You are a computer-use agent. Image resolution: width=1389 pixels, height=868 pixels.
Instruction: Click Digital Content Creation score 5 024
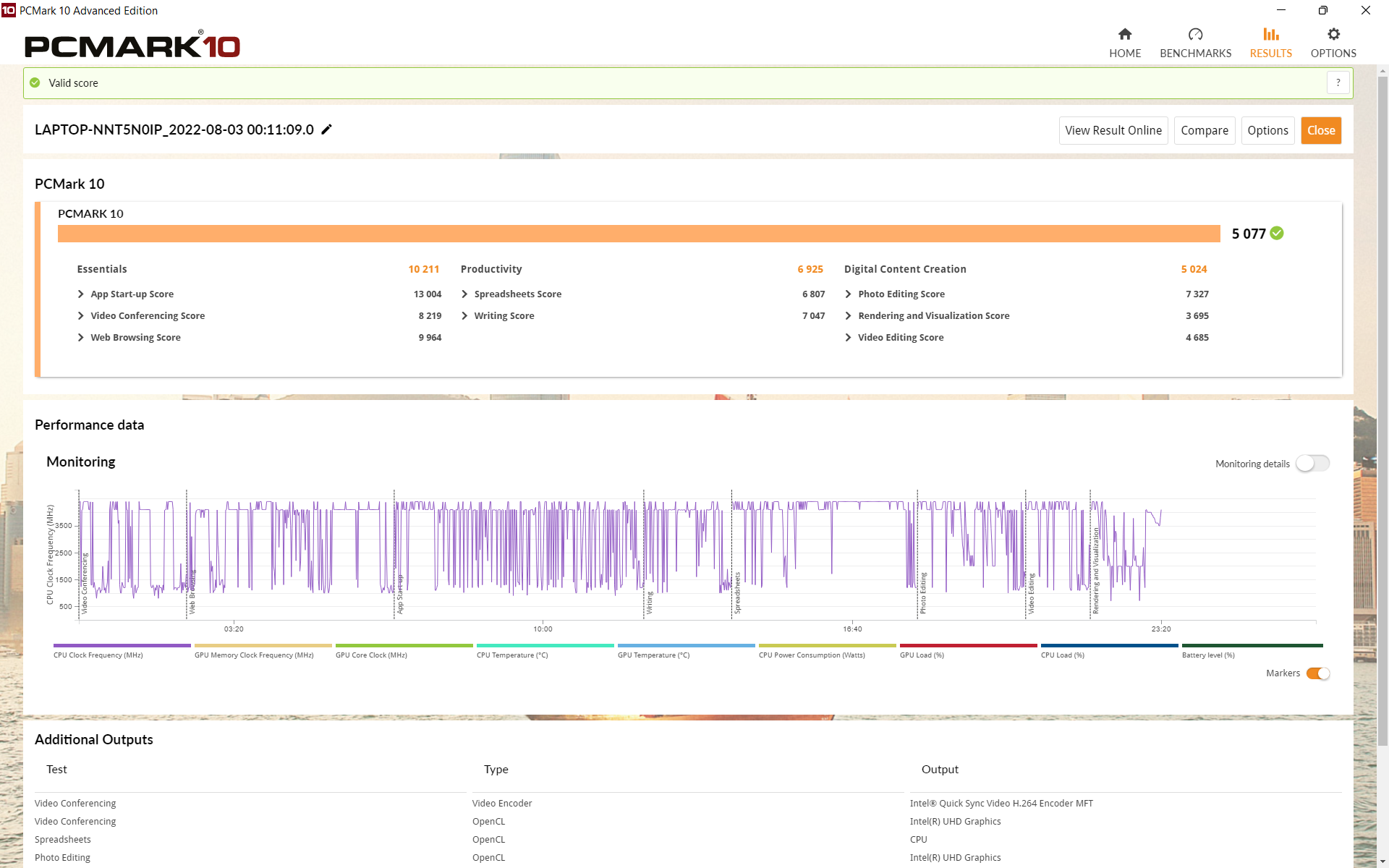[x=1194, y=269]
